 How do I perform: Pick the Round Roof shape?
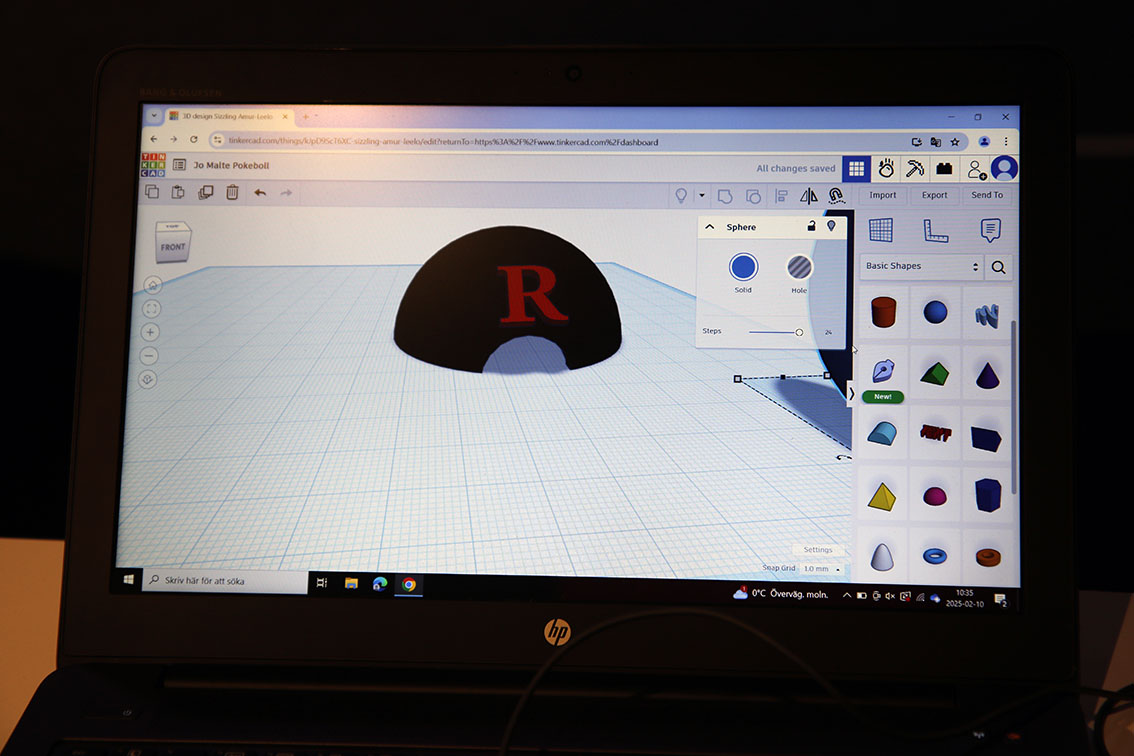(x=882, y=433)
